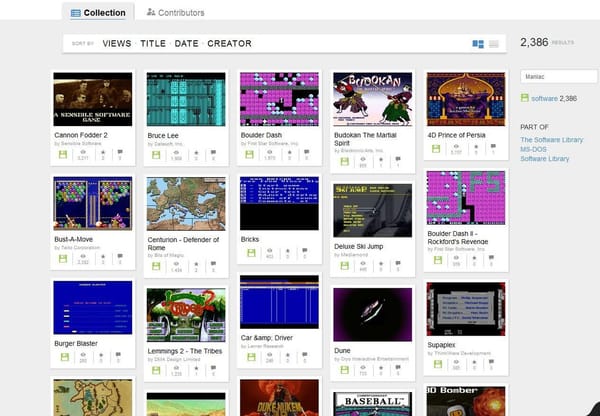The height and width of the screenshot is (416, 600).
Task: Open Bruce Lee game thumbnail
Action: [x=186, y=99]
